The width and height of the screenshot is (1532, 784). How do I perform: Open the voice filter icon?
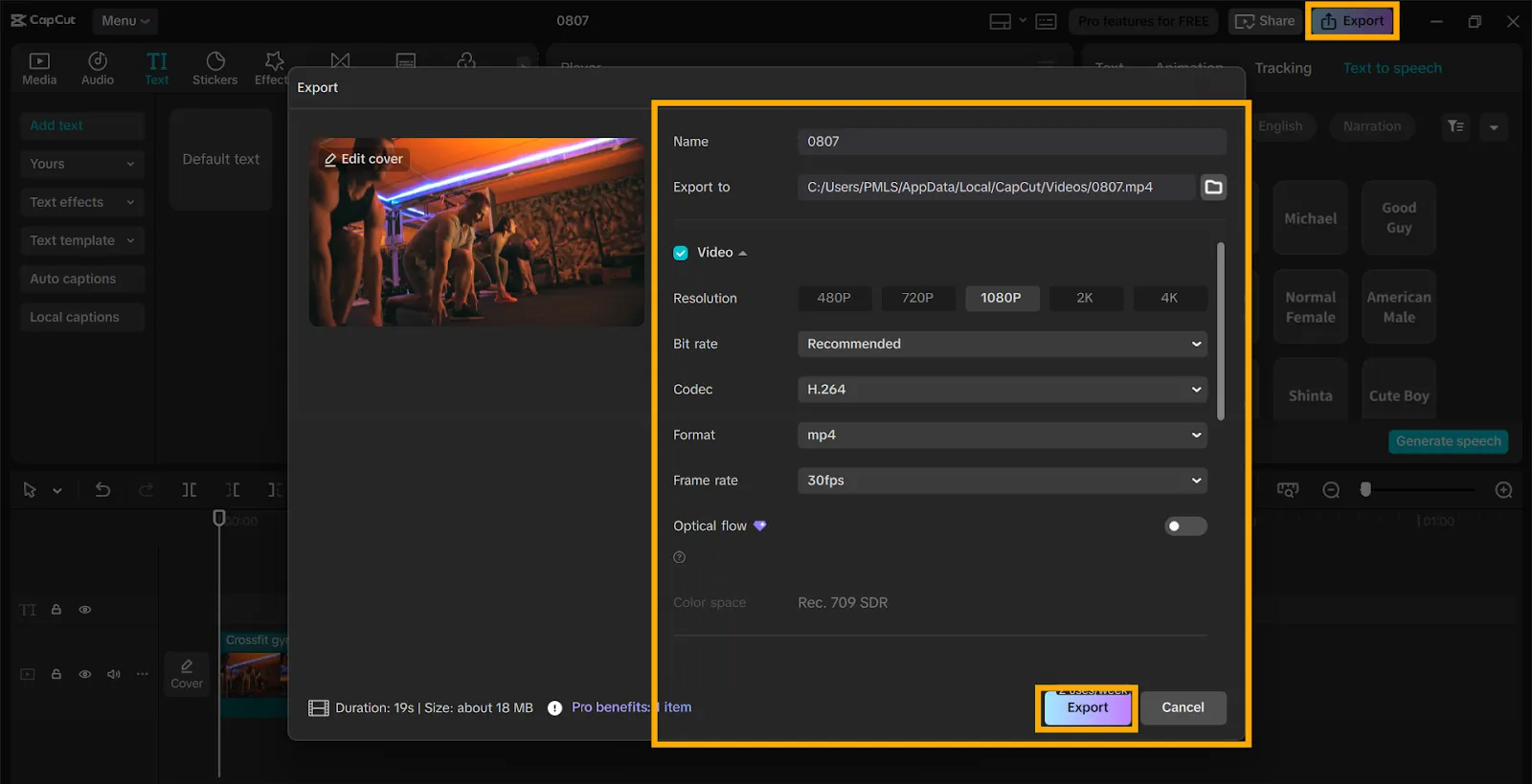coord(1455,126)
